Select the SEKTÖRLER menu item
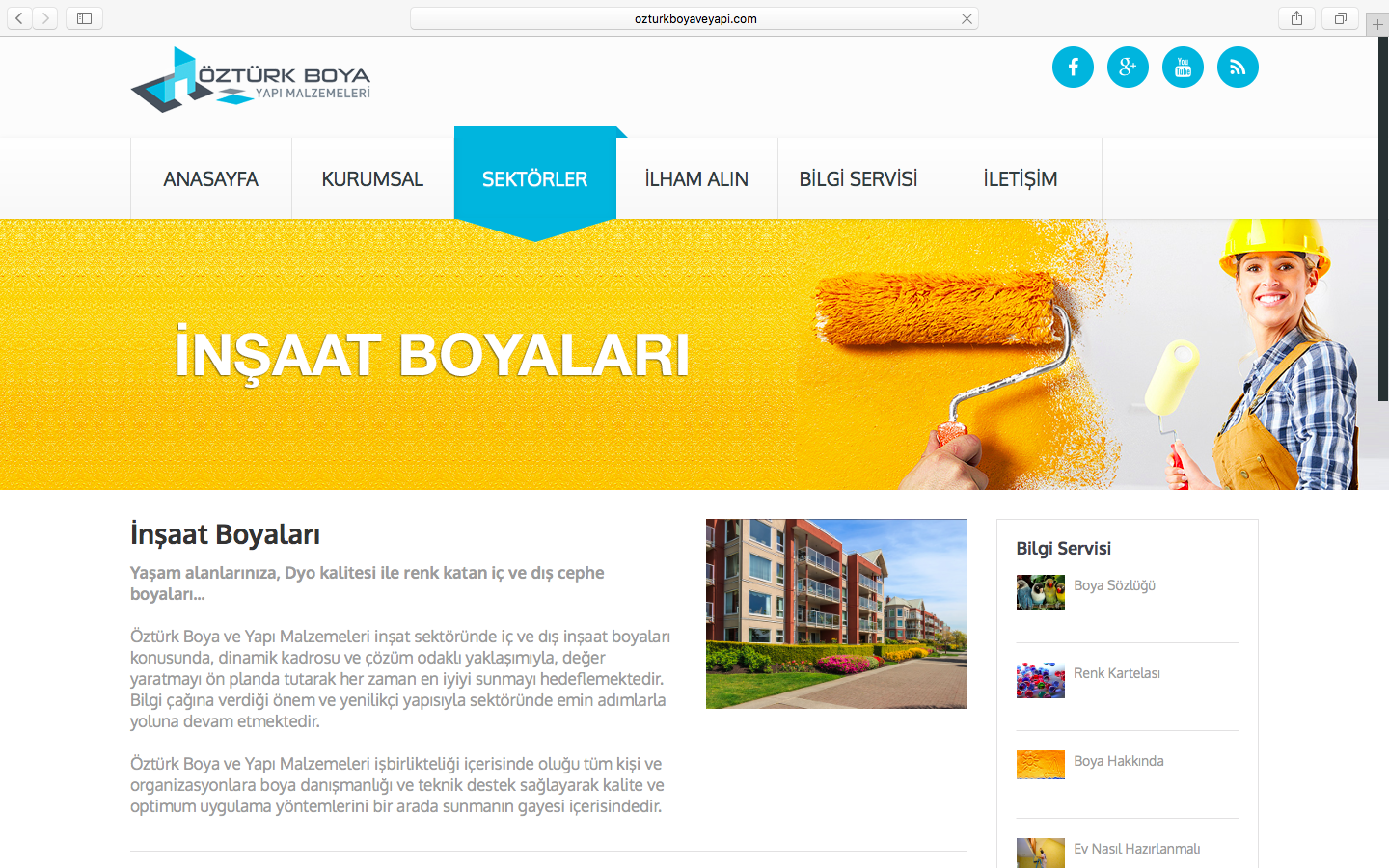The height and width of the screenshot is (868, 1389). point(534,178)
